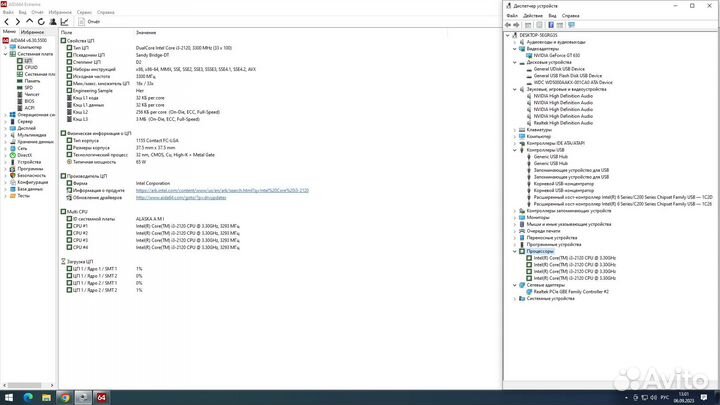Expand the Устройства node in AIDA64 tree
Image resolution: width=720 pixels, height=405 pixels.
6,162
